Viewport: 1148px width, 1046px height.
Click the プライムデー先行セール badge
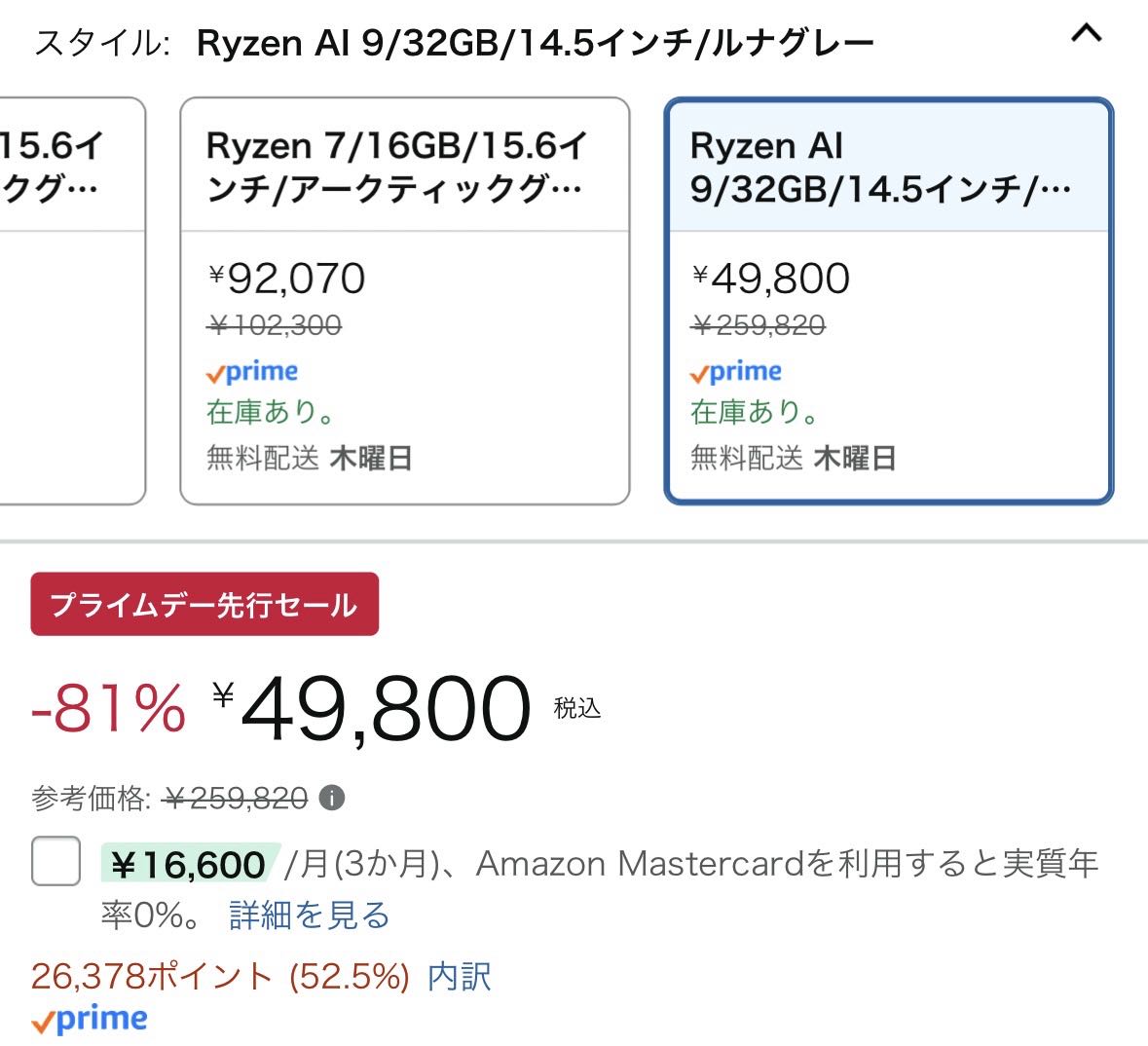pos(204,604)
